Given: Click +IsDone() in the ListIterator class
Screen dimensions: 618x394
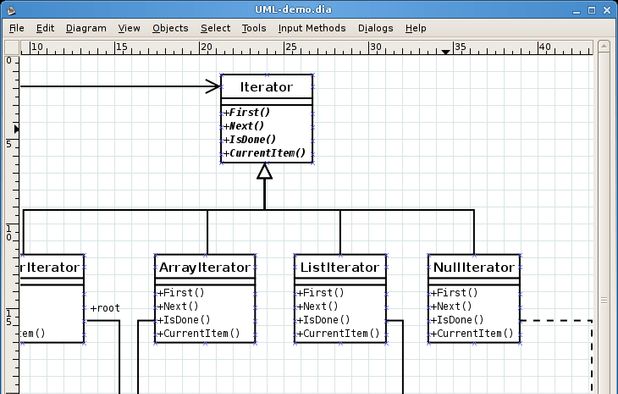Looking at the screenshot, I should [x=324, y=320].
